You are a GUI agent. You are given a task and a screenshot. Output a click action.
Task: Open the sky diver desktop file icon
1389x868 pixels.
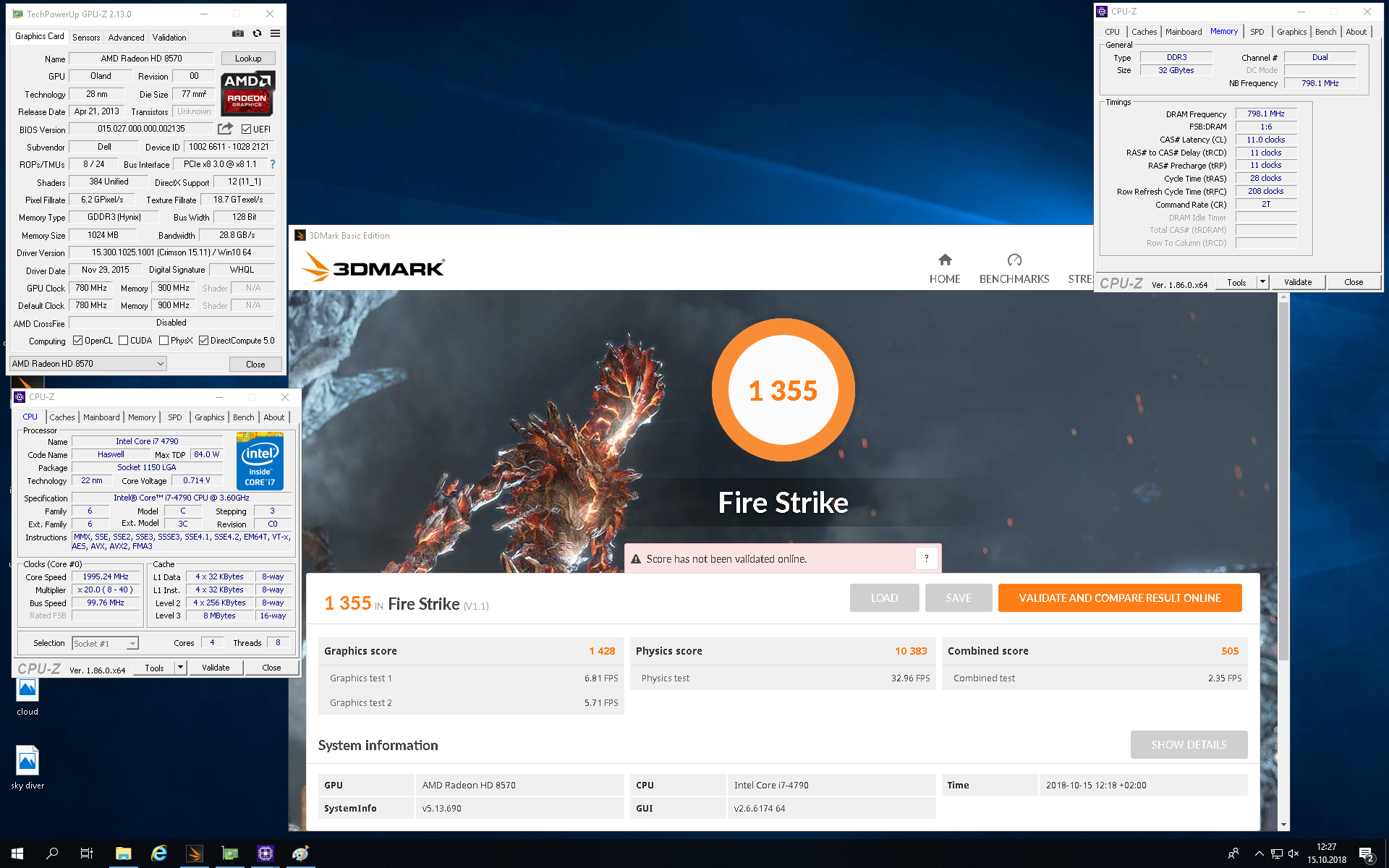(x=27, y=760)
